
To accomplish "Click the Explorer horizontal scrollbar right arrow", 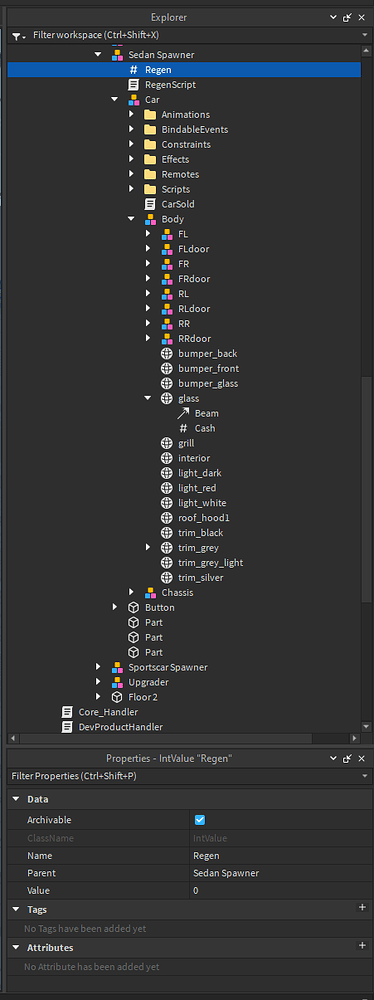I will [x=355, y=738].
